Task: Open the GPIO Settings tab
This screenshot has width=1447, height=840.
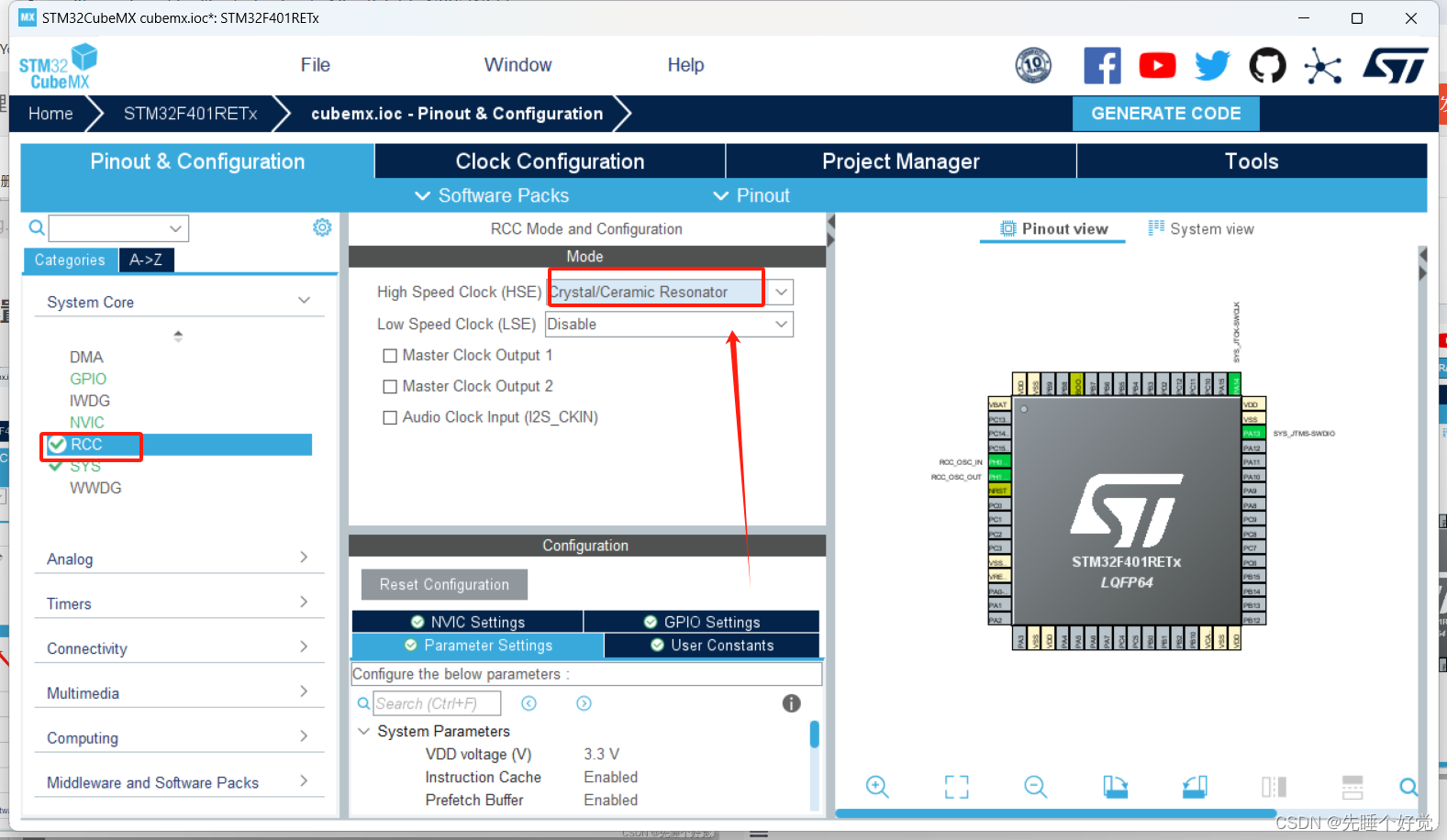Action: 702,622
